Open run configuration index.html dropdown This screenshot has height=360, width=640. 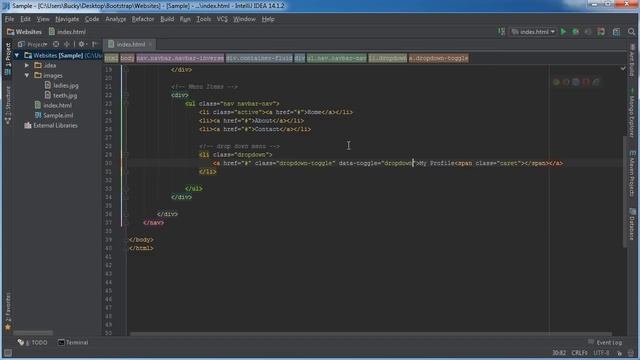[533, 32]
